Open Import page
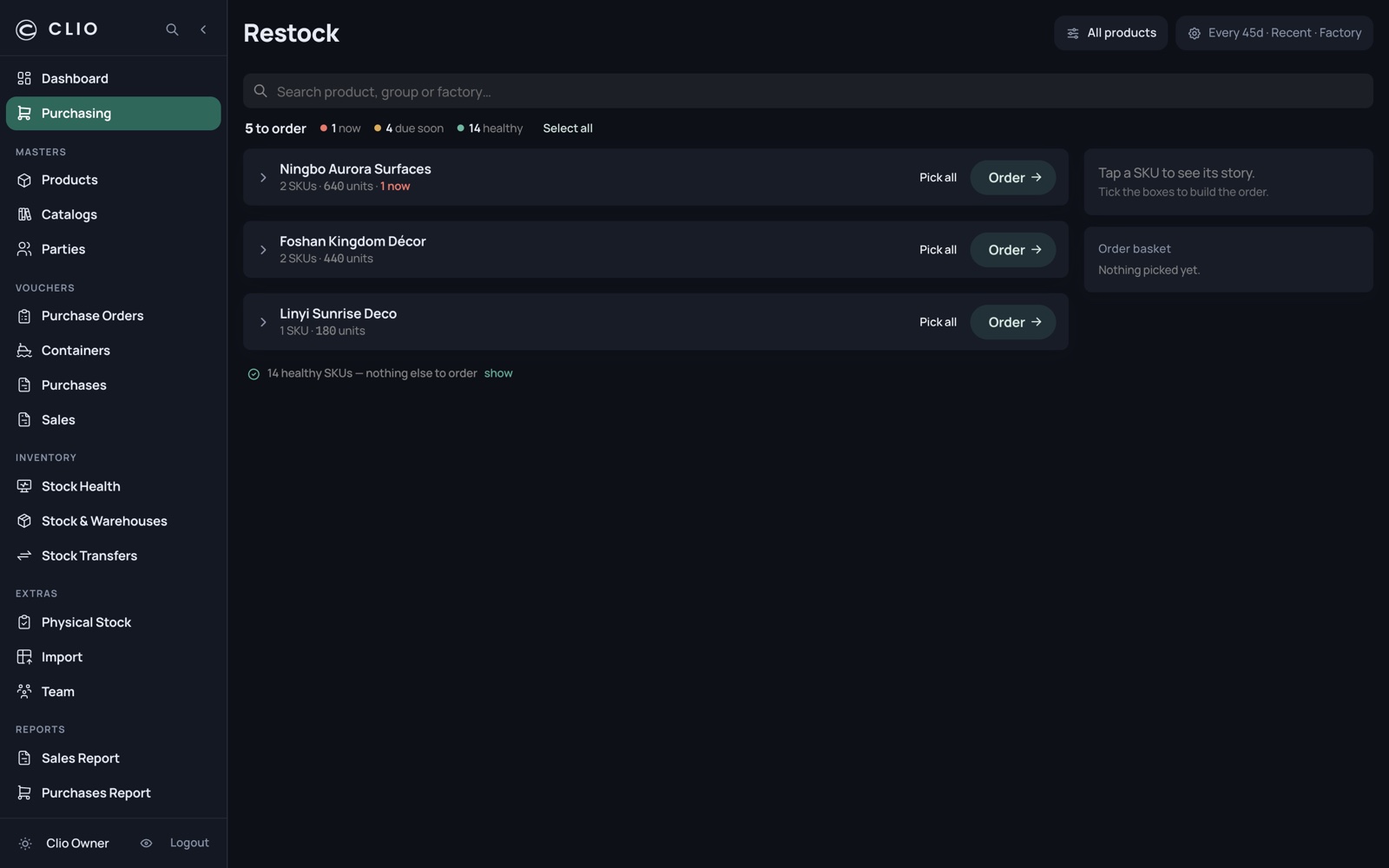The image size is (1389, 868). pos(113,657)
